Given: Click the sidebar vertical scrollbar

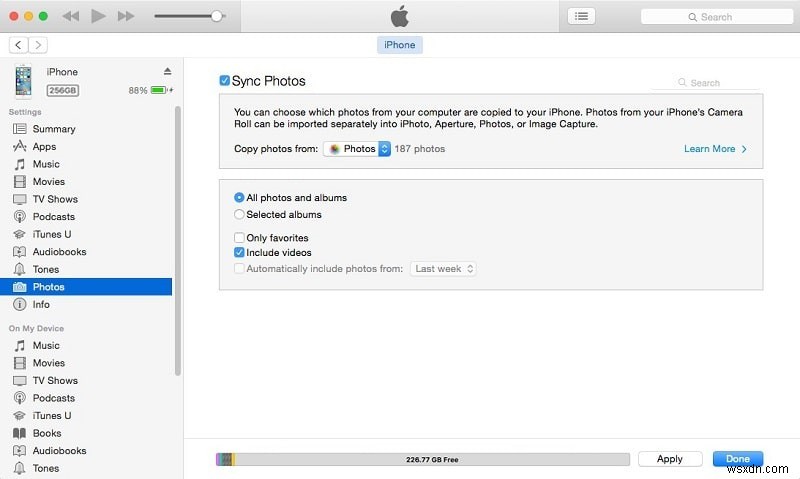Looking at the screenshot, I should tap(178, 241).
